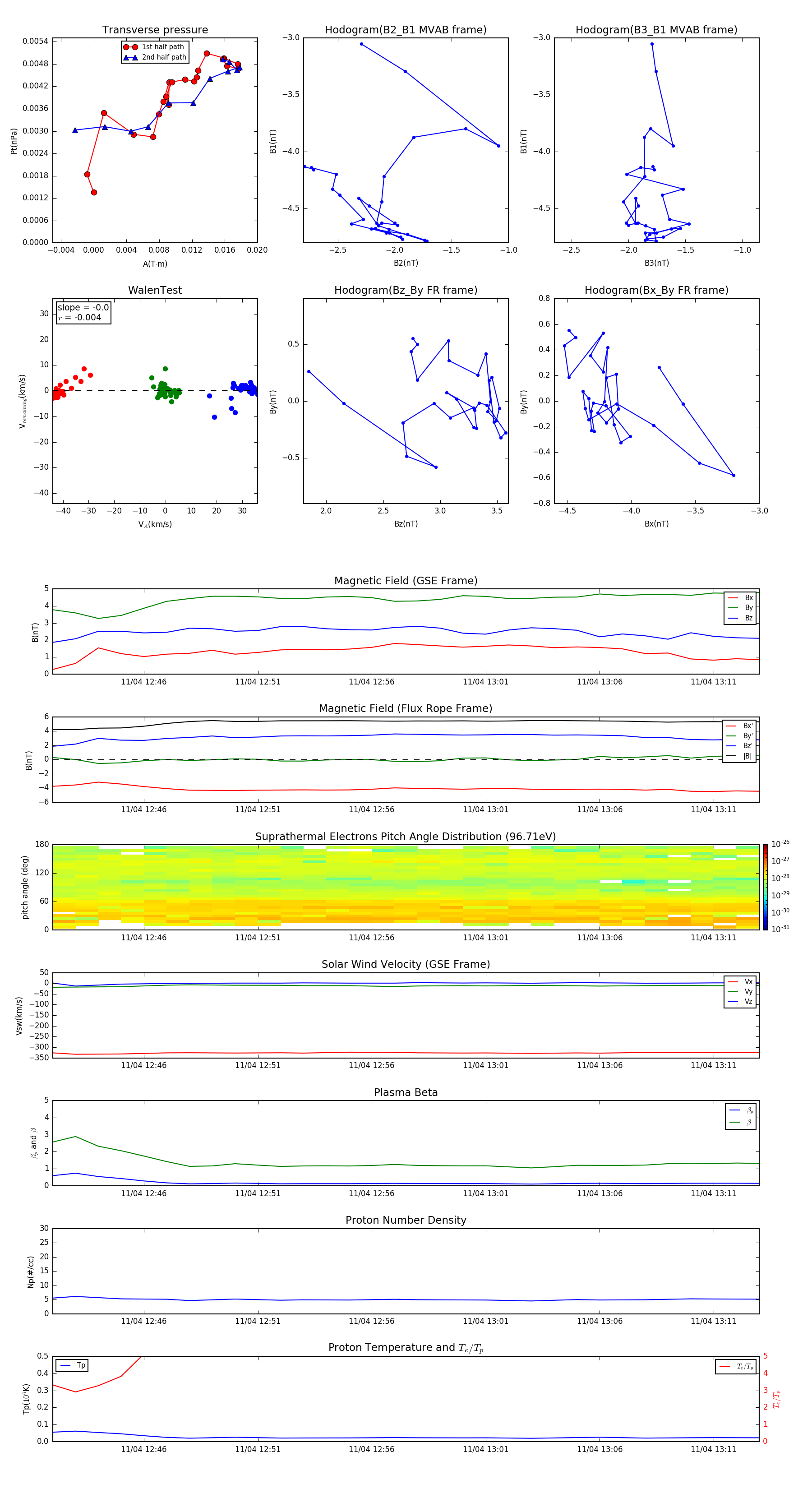Screen dimensions: 812x1489
Task: Click the 'Transverse pressure' plot title
Action: point(155,30)
